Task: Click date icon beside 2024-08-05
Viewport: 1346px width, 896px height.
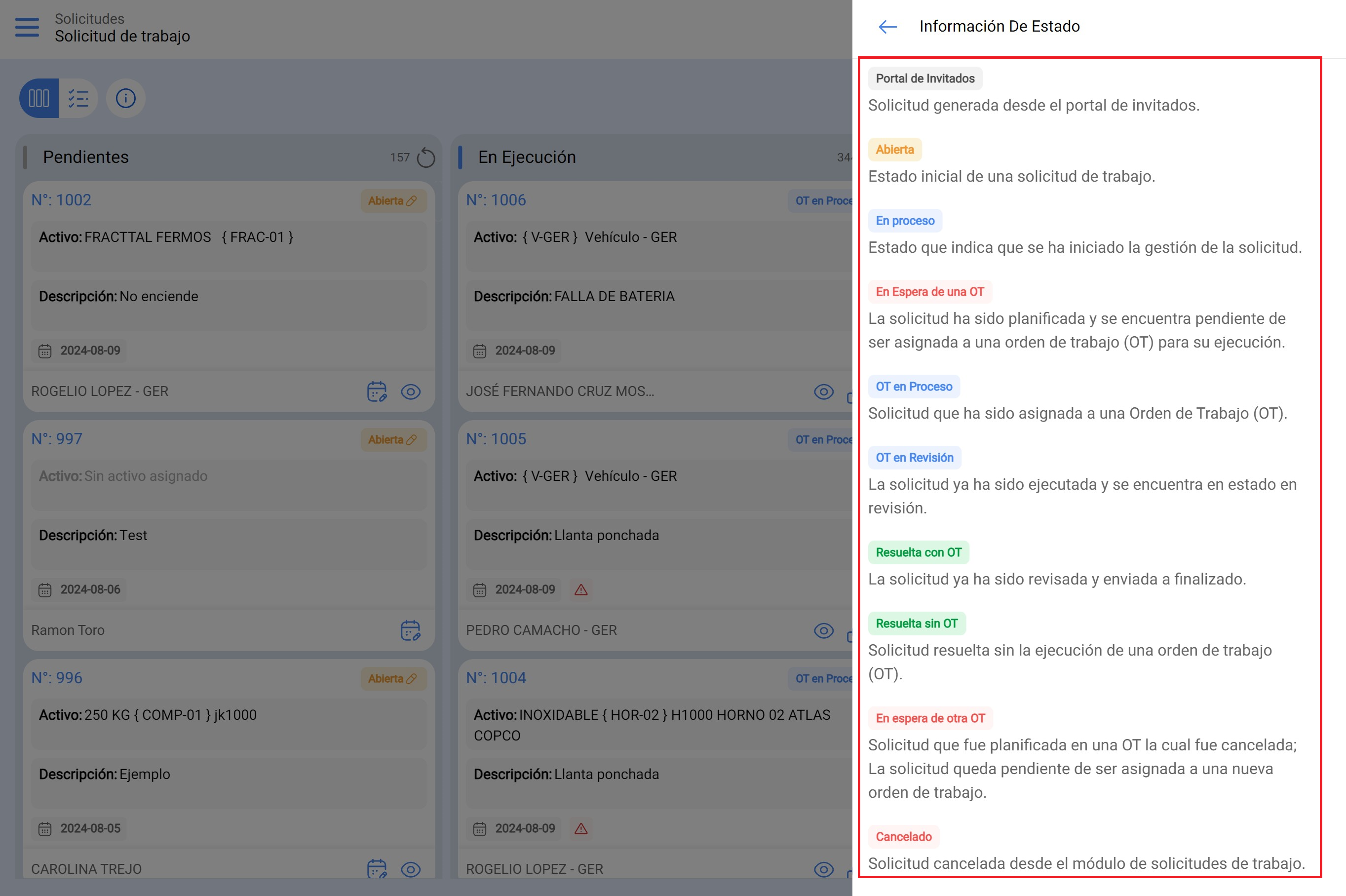Action: coord(44,828)
